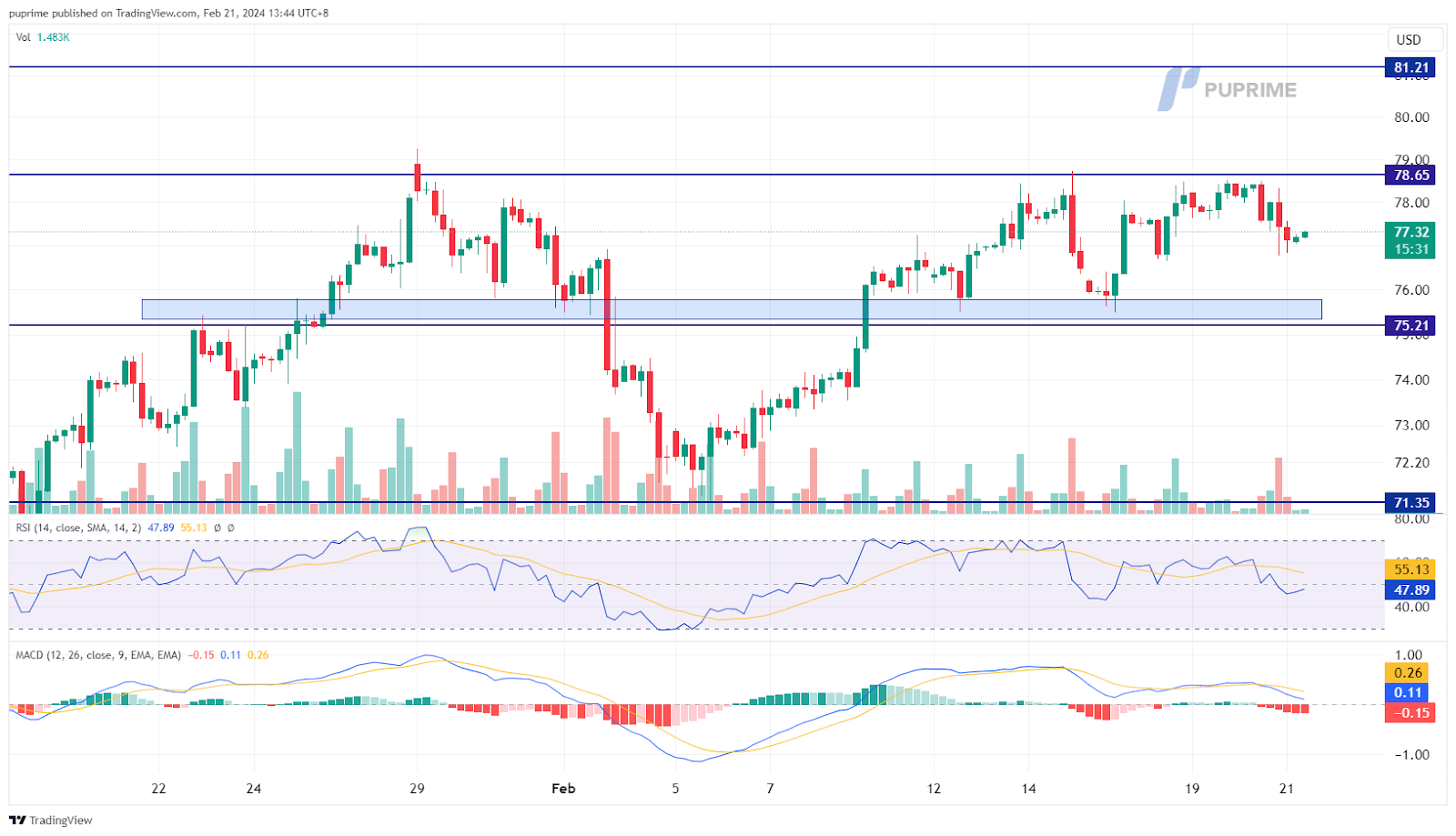Click the TradingView logo in bottom corner

(51, 821)
